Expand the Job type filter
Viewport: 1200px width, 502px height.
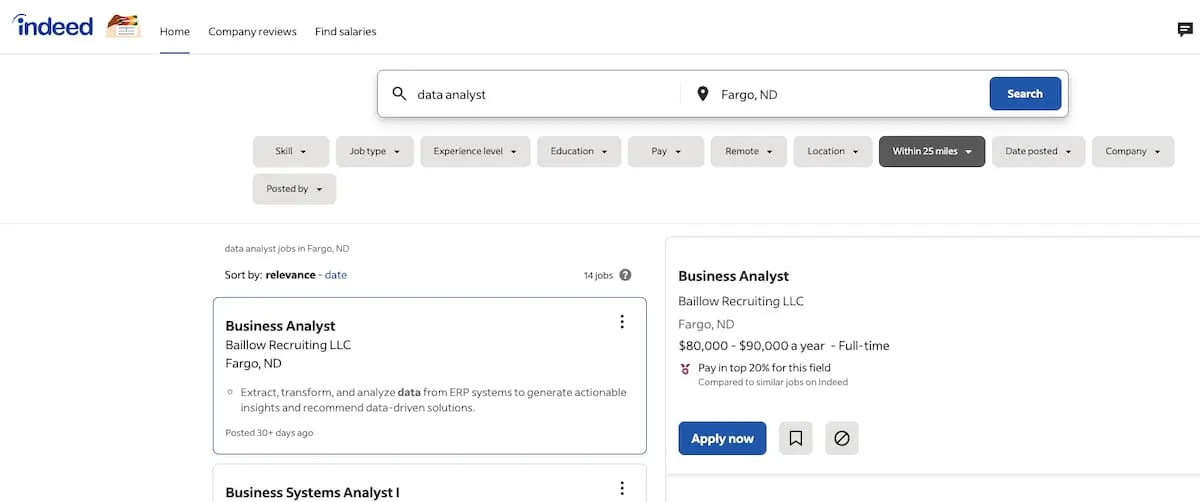(374, 151)
